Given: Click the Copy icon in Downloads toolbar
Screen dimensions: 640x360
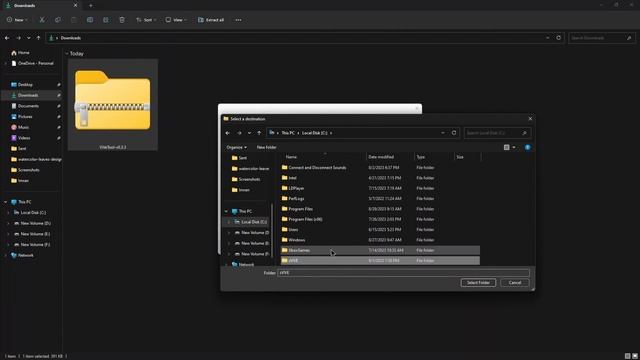Looking at the screenshot, I should point(58,20).
